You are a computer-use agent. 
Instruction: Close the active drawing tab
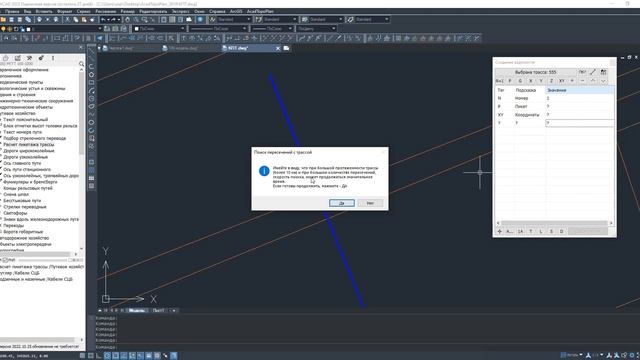(x=278, y=48)
